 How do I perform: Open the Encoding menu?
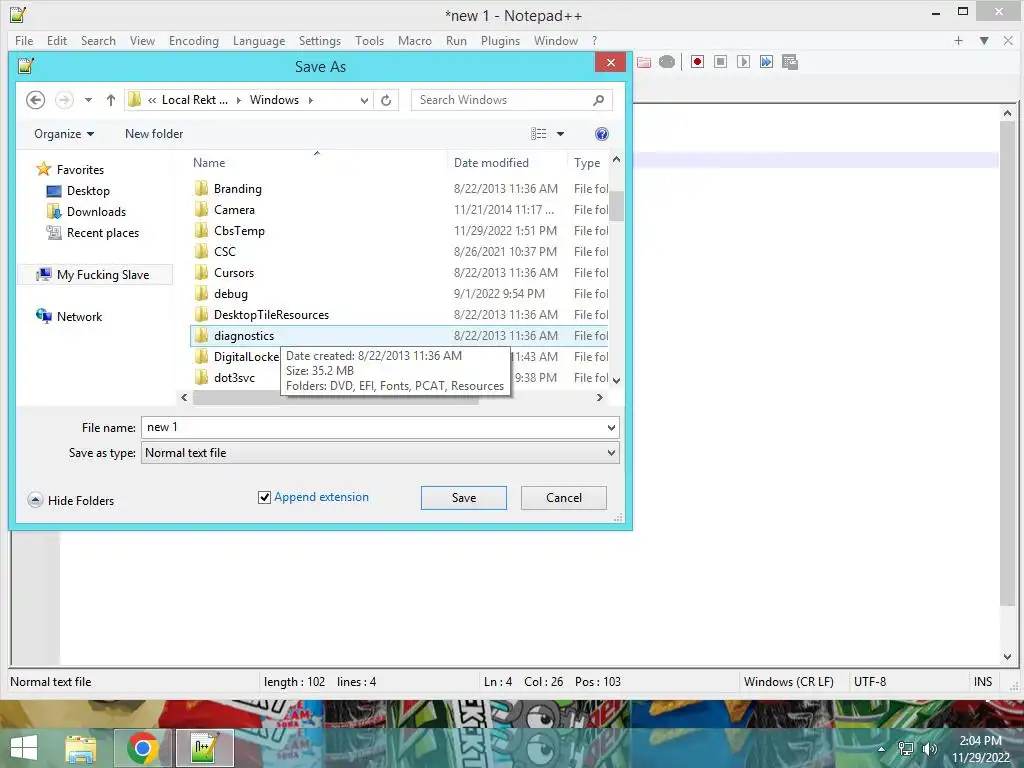(194, 40)
